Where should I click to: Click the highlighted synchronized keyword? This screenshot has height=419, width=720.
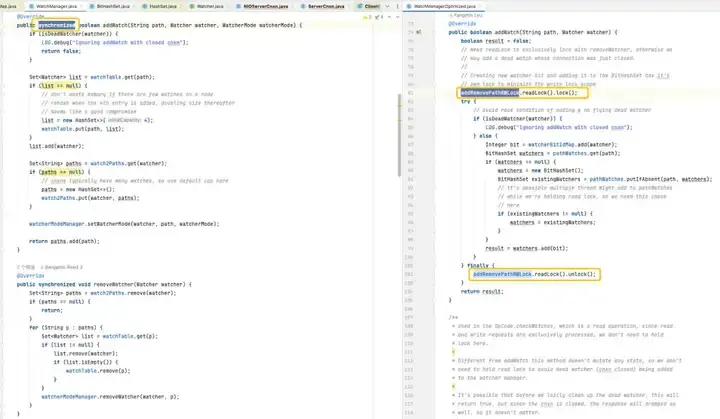tap(56, 25)
